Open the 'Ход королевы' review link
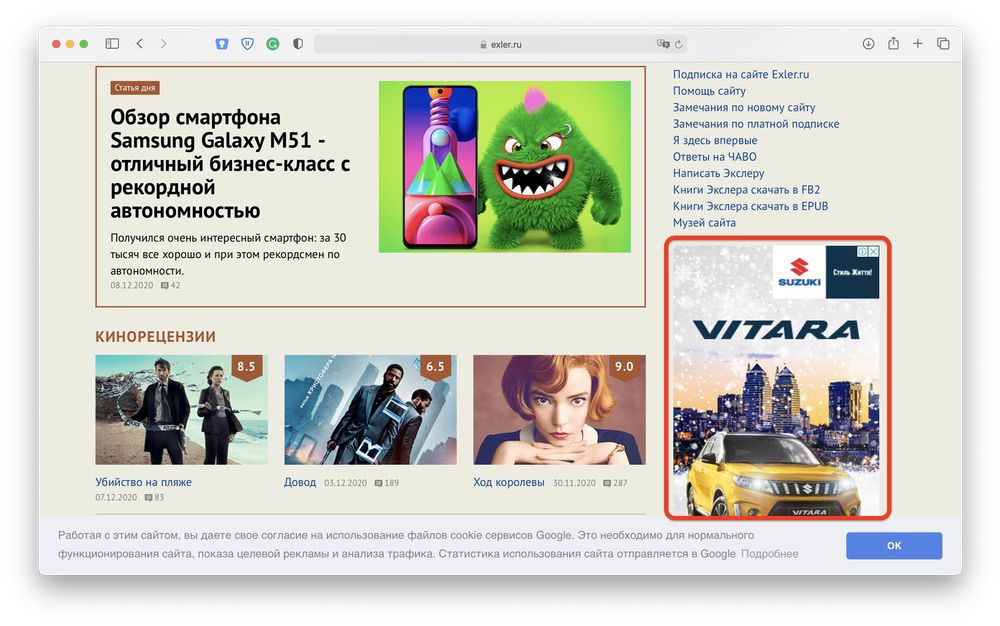The image size is (1000, 626). [x=509, y=482]
